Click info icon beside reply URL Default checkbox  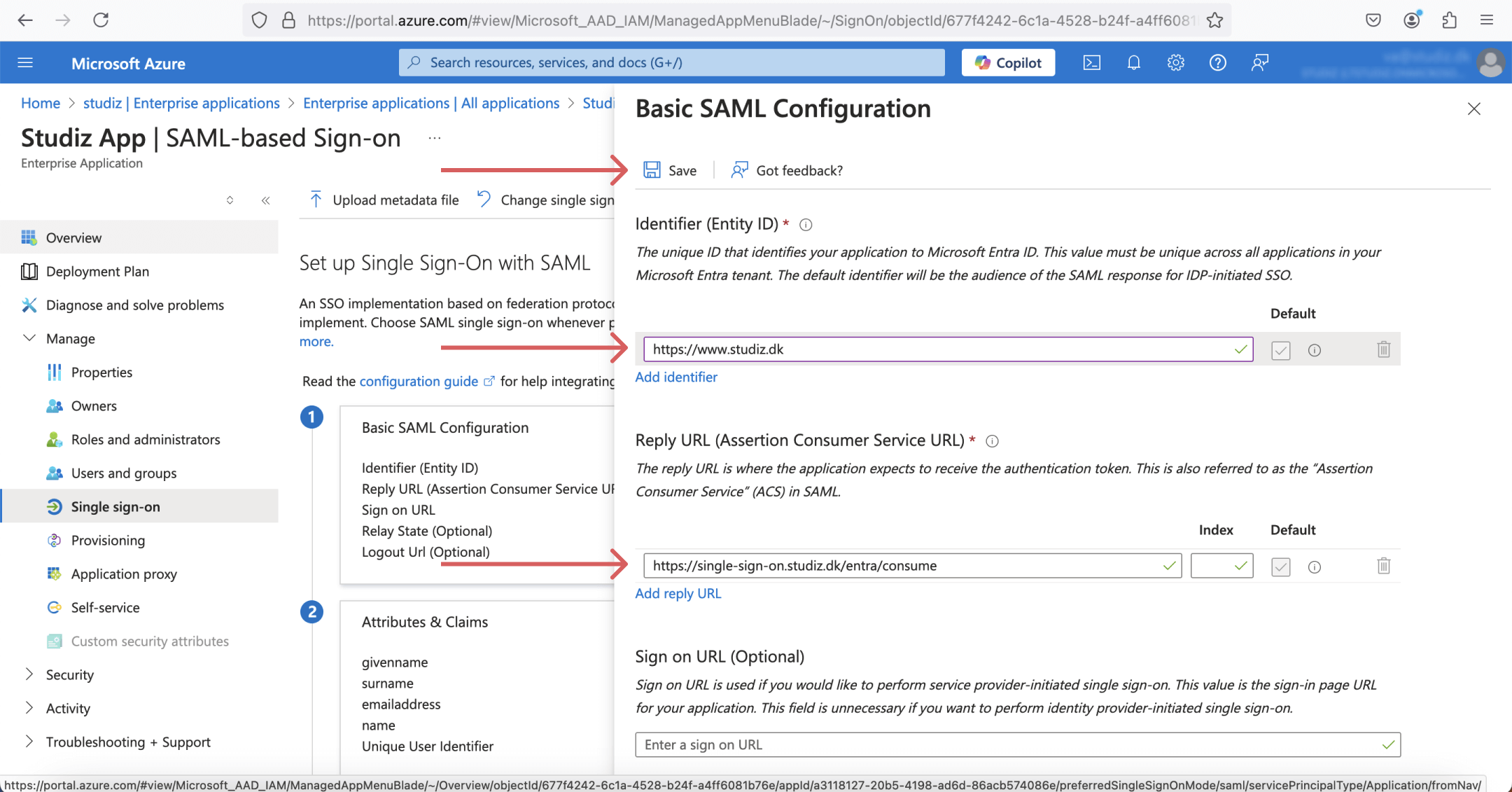coord(1315,567)
